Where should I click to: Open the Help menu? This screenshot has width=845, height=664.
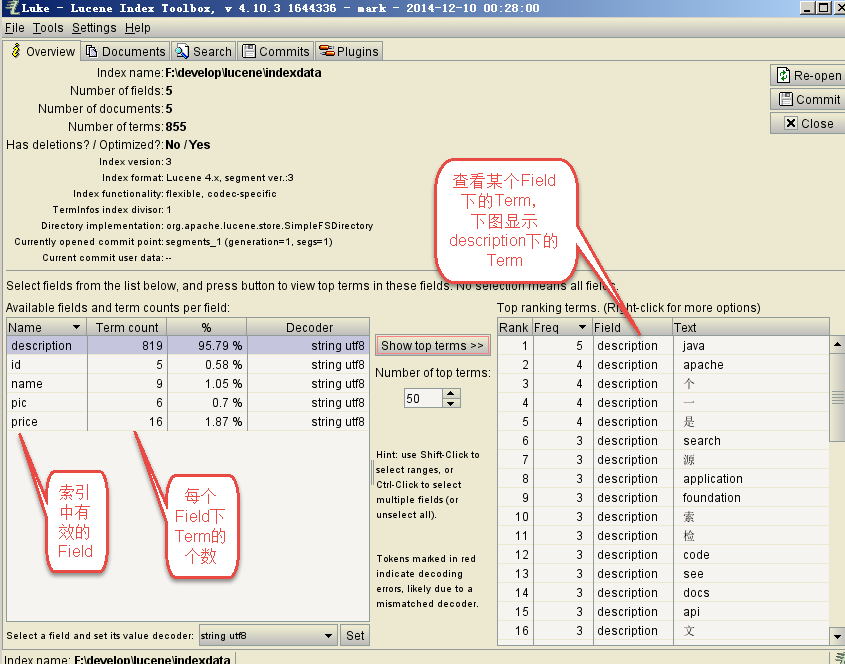click(x=137, y=27)
